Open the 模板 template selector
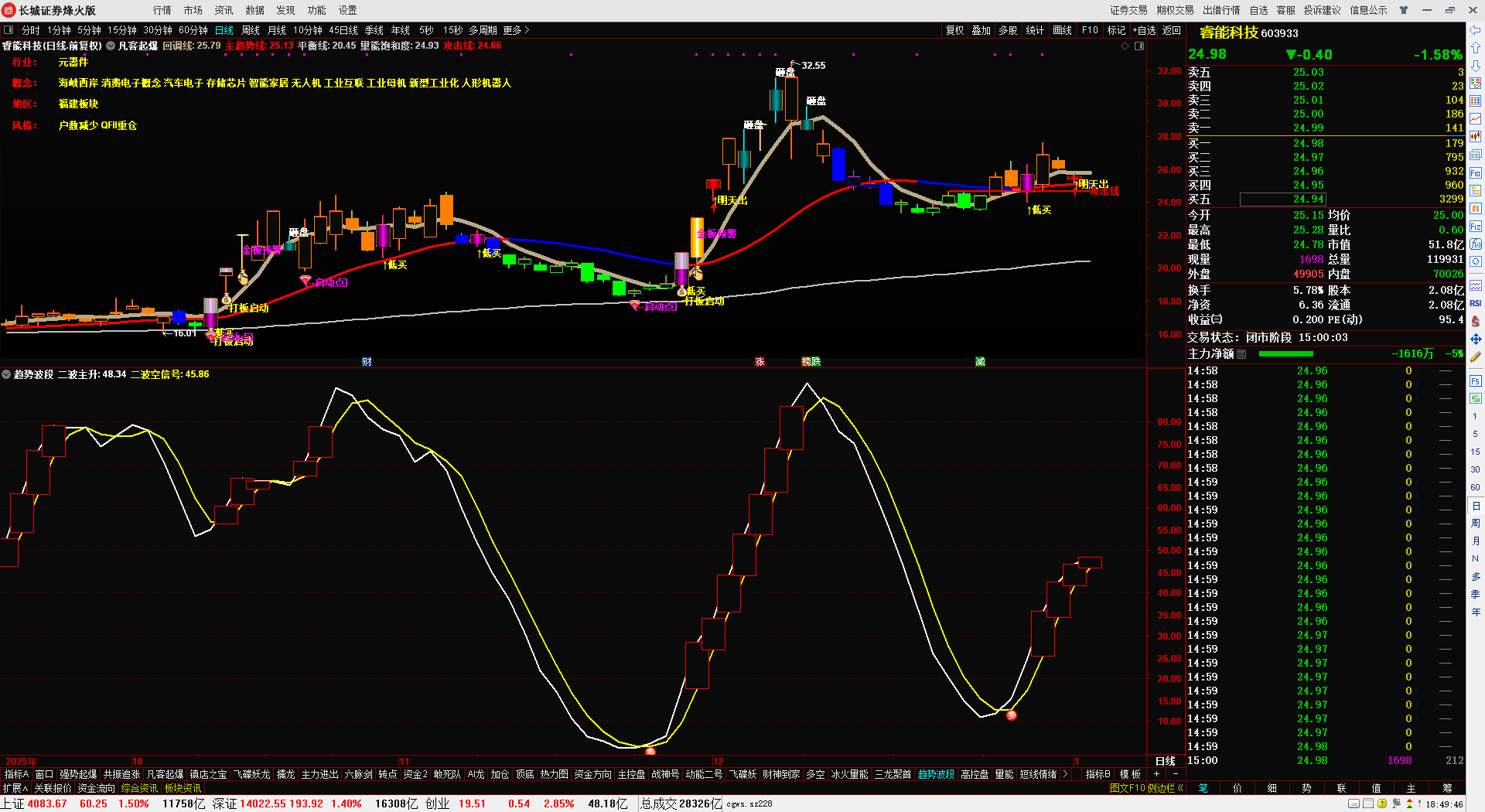The image size is (1485, 812). tap(1130, 774)
